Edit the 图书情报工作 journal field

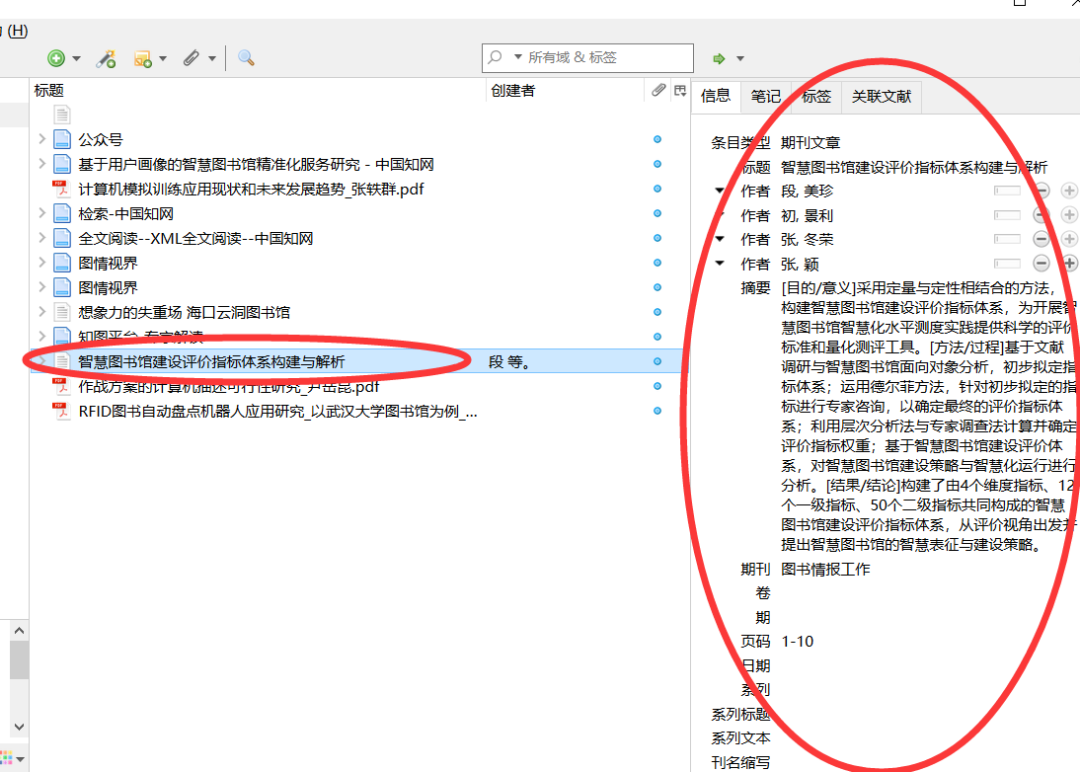tap(826, 570)
